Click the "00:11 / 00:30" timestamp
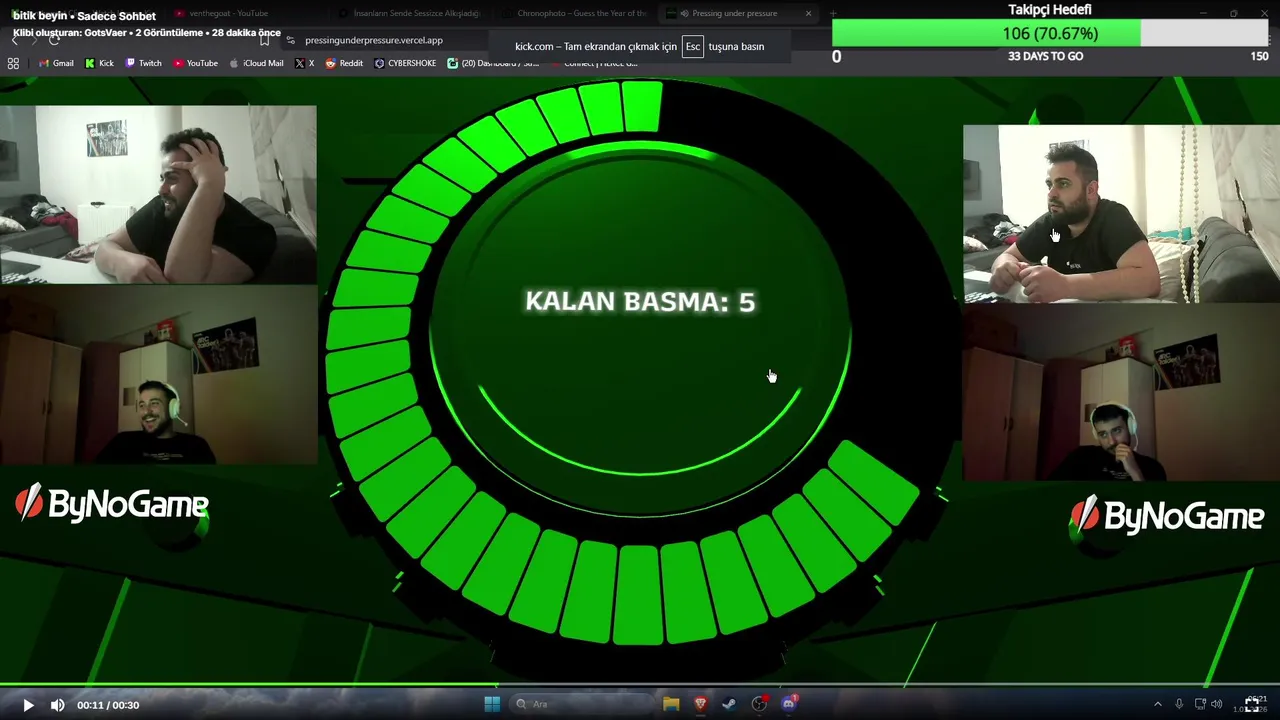This screenshot has width=1280, height=720. pos(108,705)
